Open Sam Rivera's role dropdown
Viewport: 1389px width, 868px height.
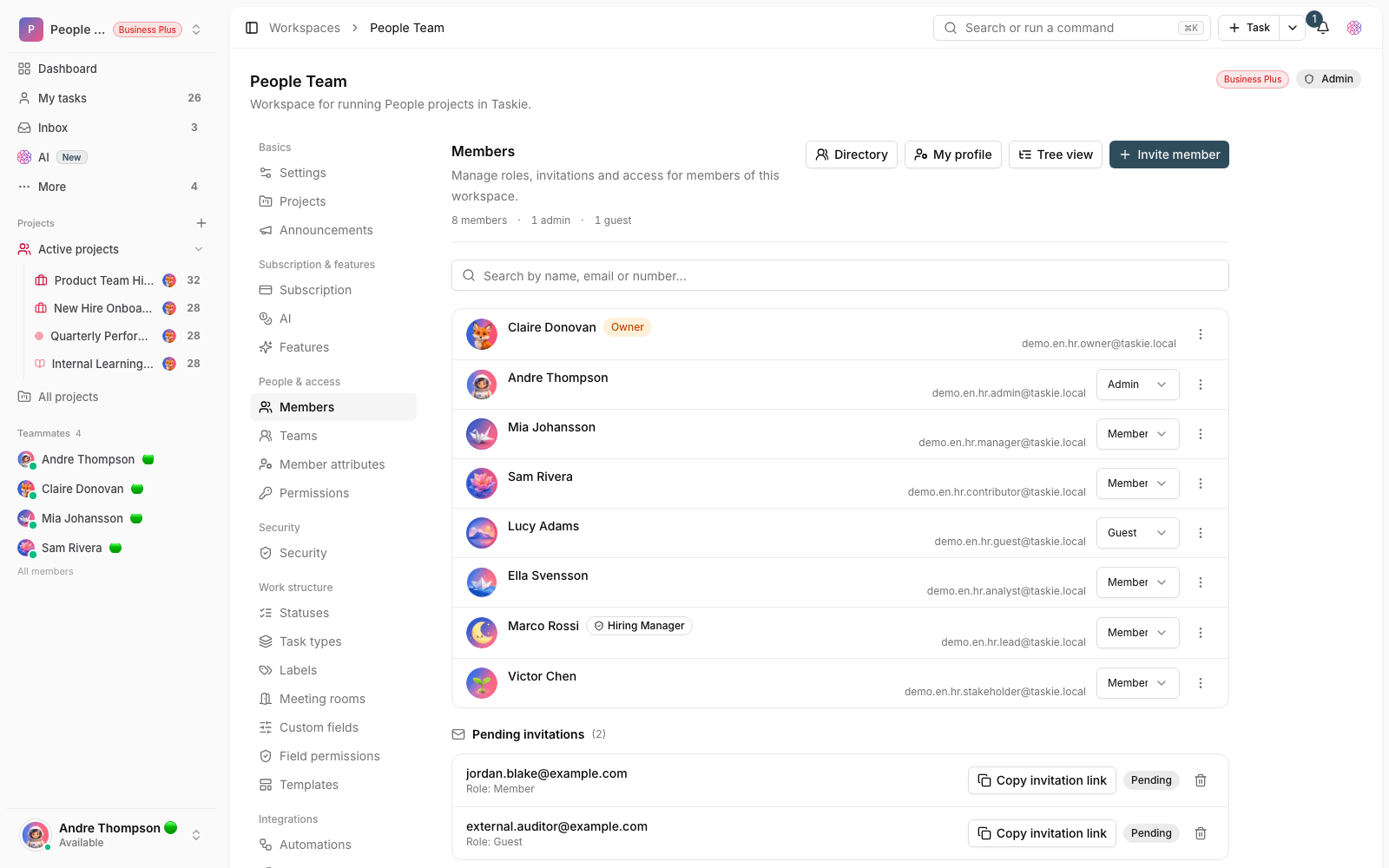[x=1137, y=483]
